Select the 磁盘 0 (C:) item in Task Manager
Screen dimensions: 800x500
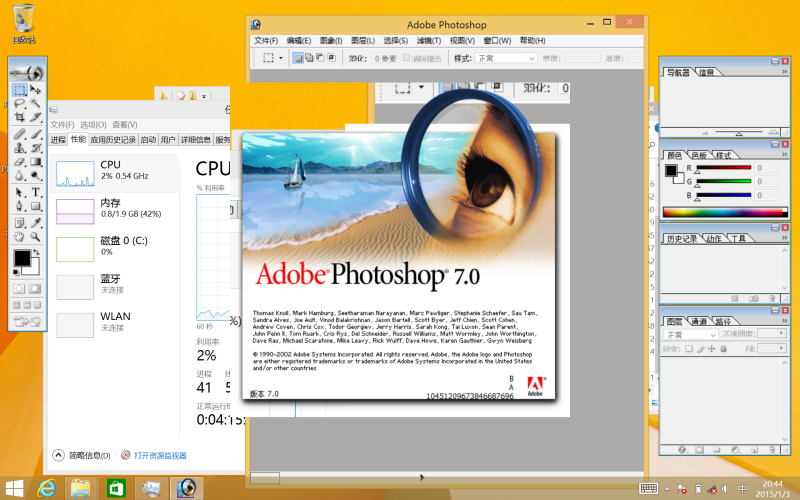point(114,248)
